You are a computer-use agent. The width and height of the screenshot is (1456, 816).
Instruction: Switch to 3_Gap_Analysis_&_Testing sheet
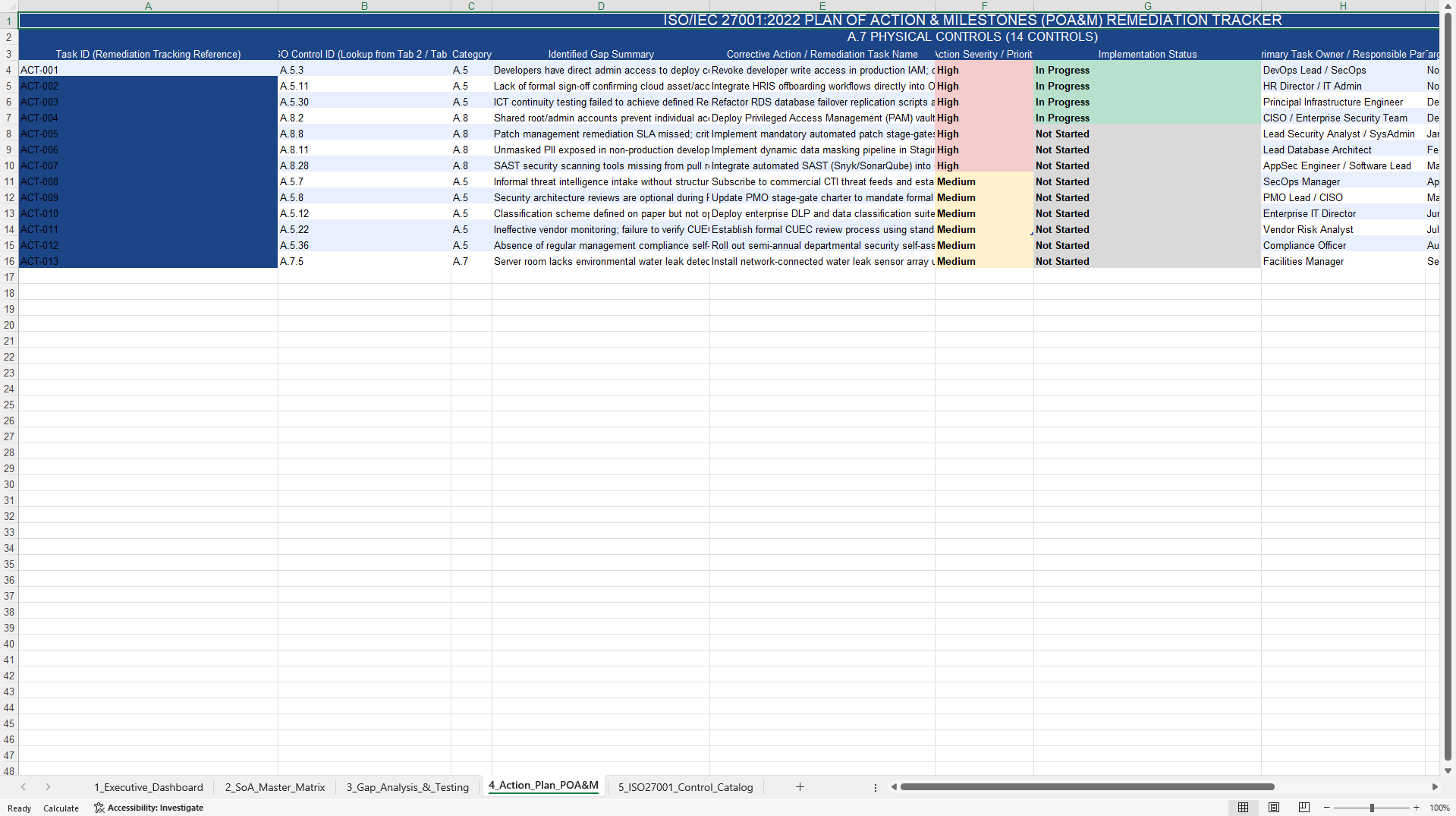point(407,787)
